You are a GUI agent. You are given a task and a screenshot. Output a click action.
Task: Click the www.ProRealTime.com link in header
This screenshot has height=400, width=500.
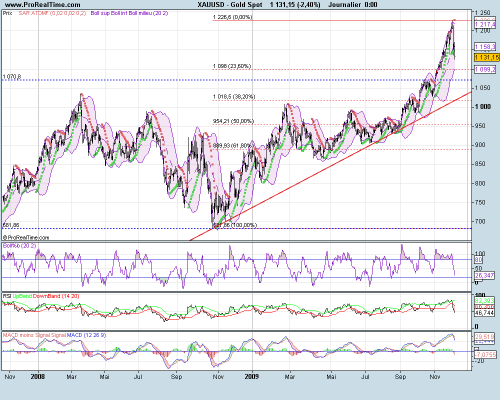coord(42,5)
